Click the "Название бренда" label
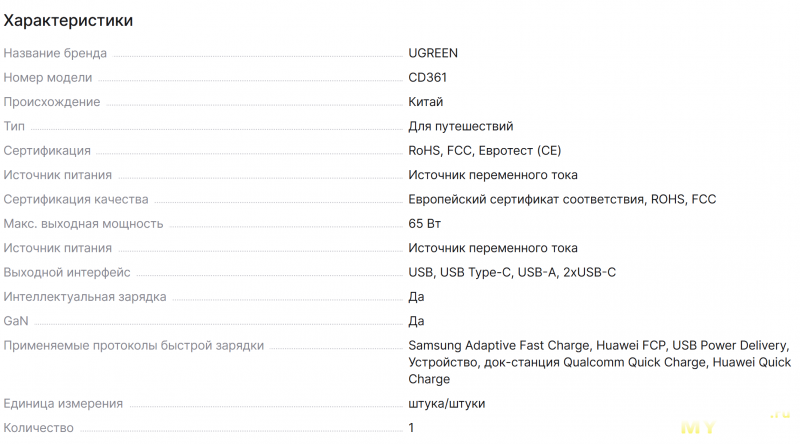Image resolution: width=800 pixels, height=444 pixels. (x=55, y=53)
